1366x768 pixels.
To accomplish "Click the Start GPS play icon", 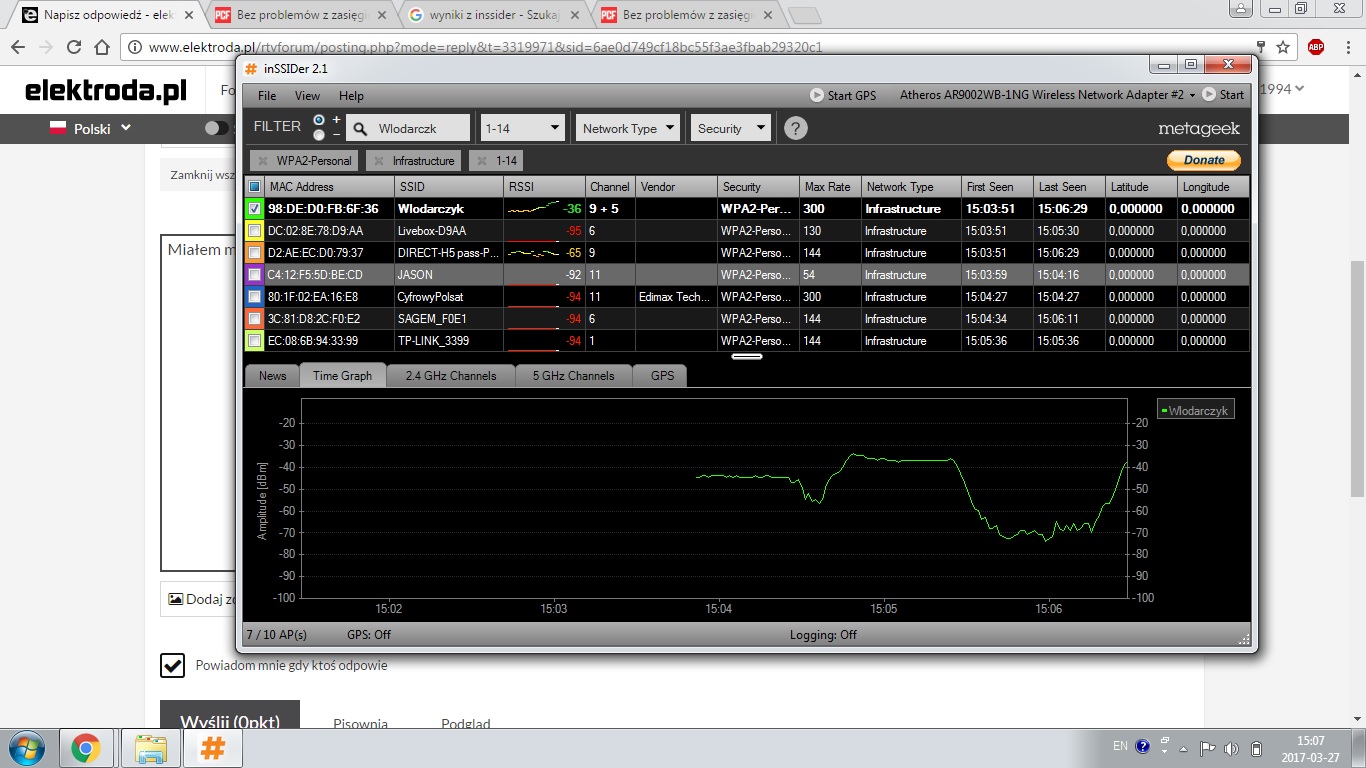I will pyautogui.click(x=817, y=95).
